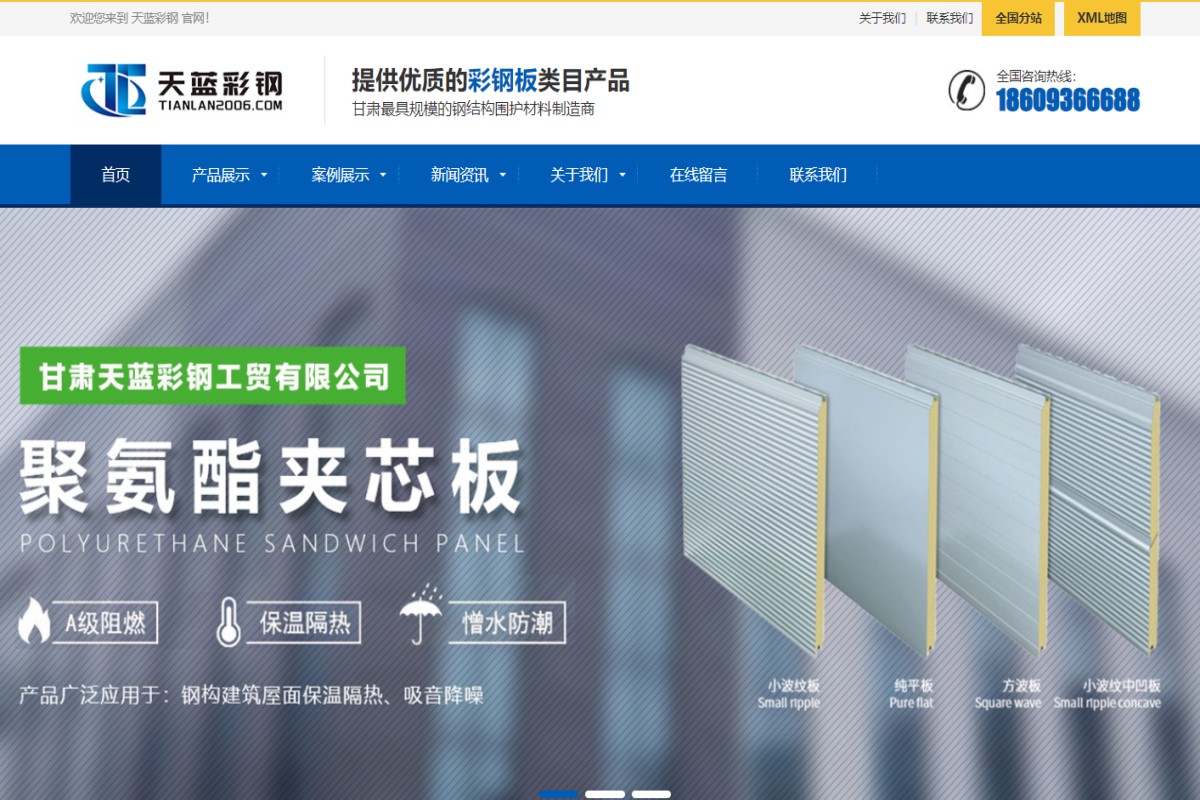Viewport: 1200px width, 800px height.
Task: Click the top bar 关于我们 link
Action: click(x=882, y=18)
